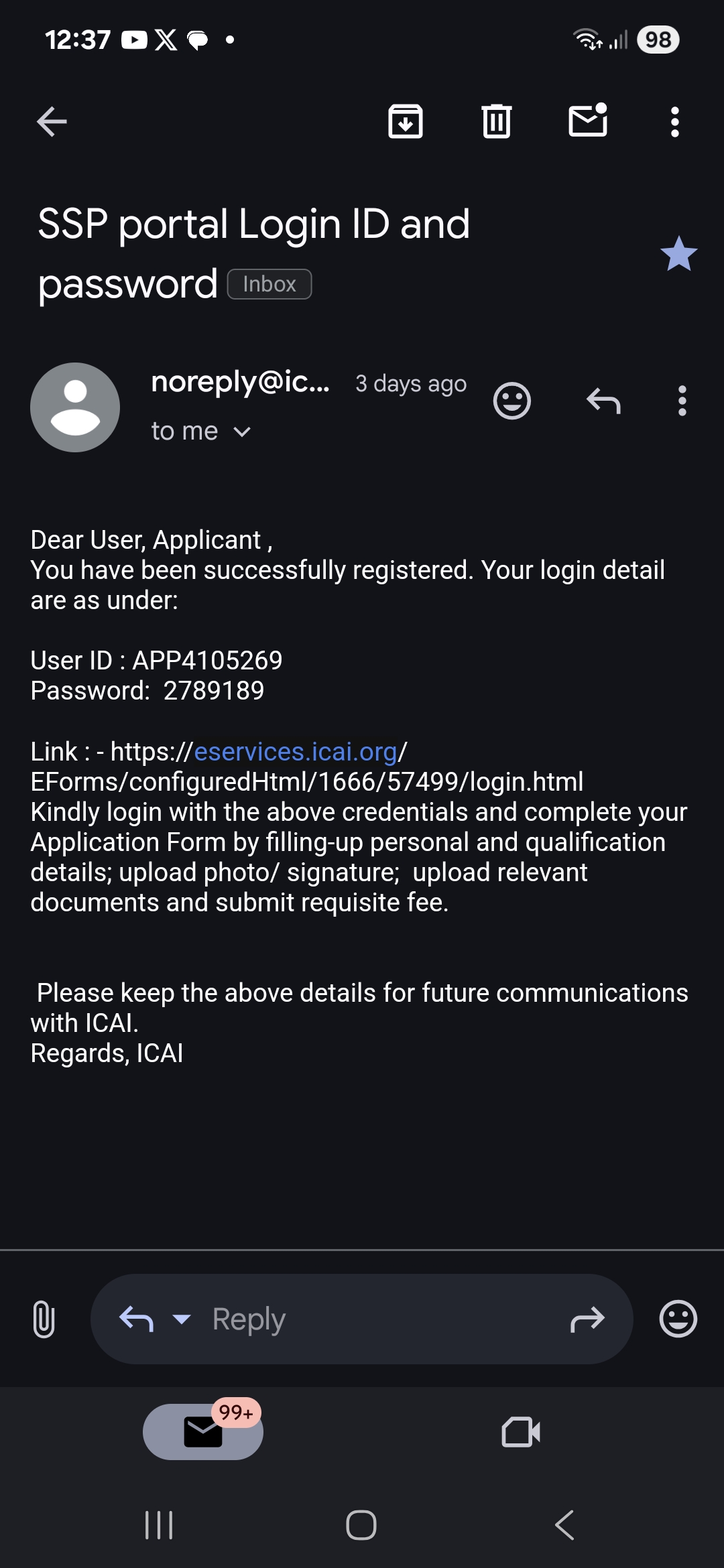
Task: Forward this email from the reply bar
Action: 587,1319
